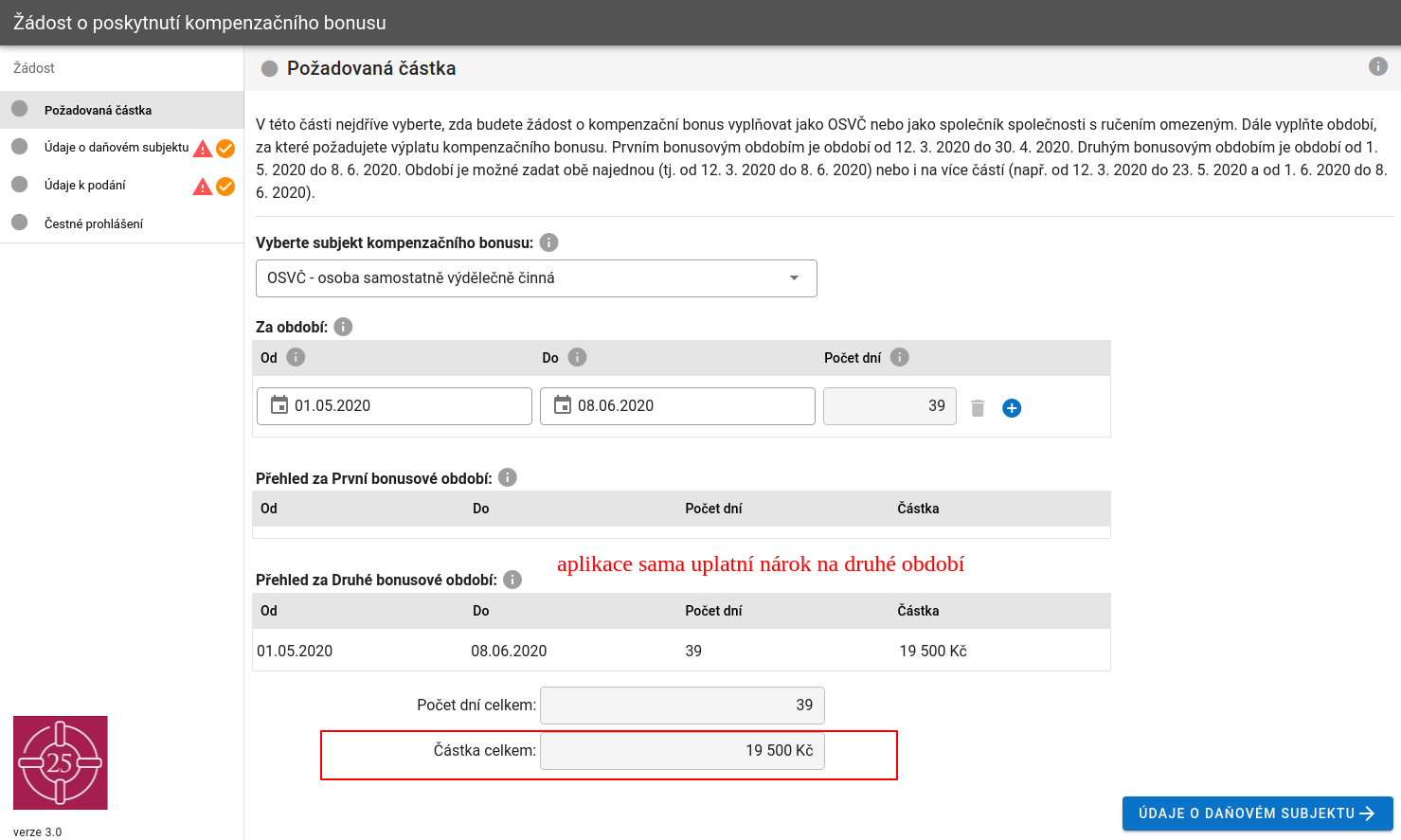The image size is (1401, 840).
Task: Open Údaje o daňovém subjektu sidebar item
Action: (x=116, y=148)
